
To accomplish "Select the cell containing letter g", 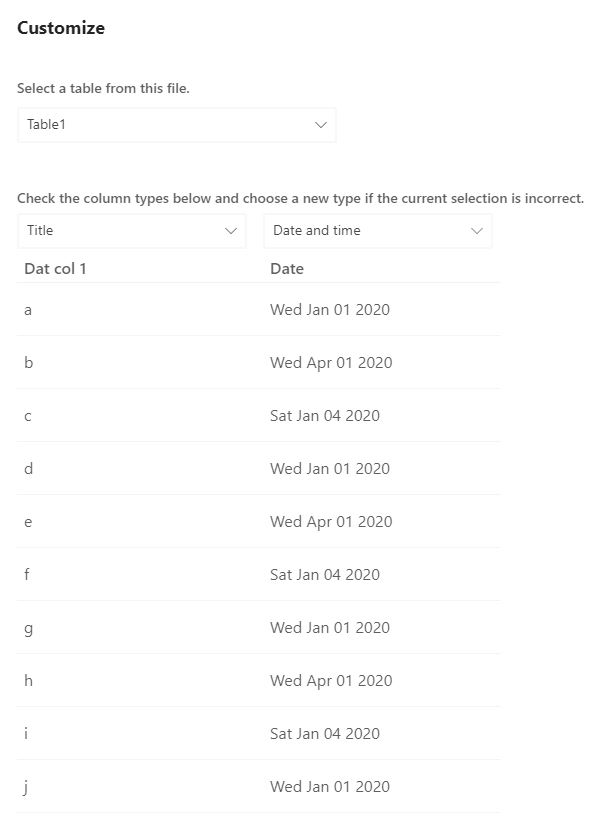I will click(x=28, y=628).
